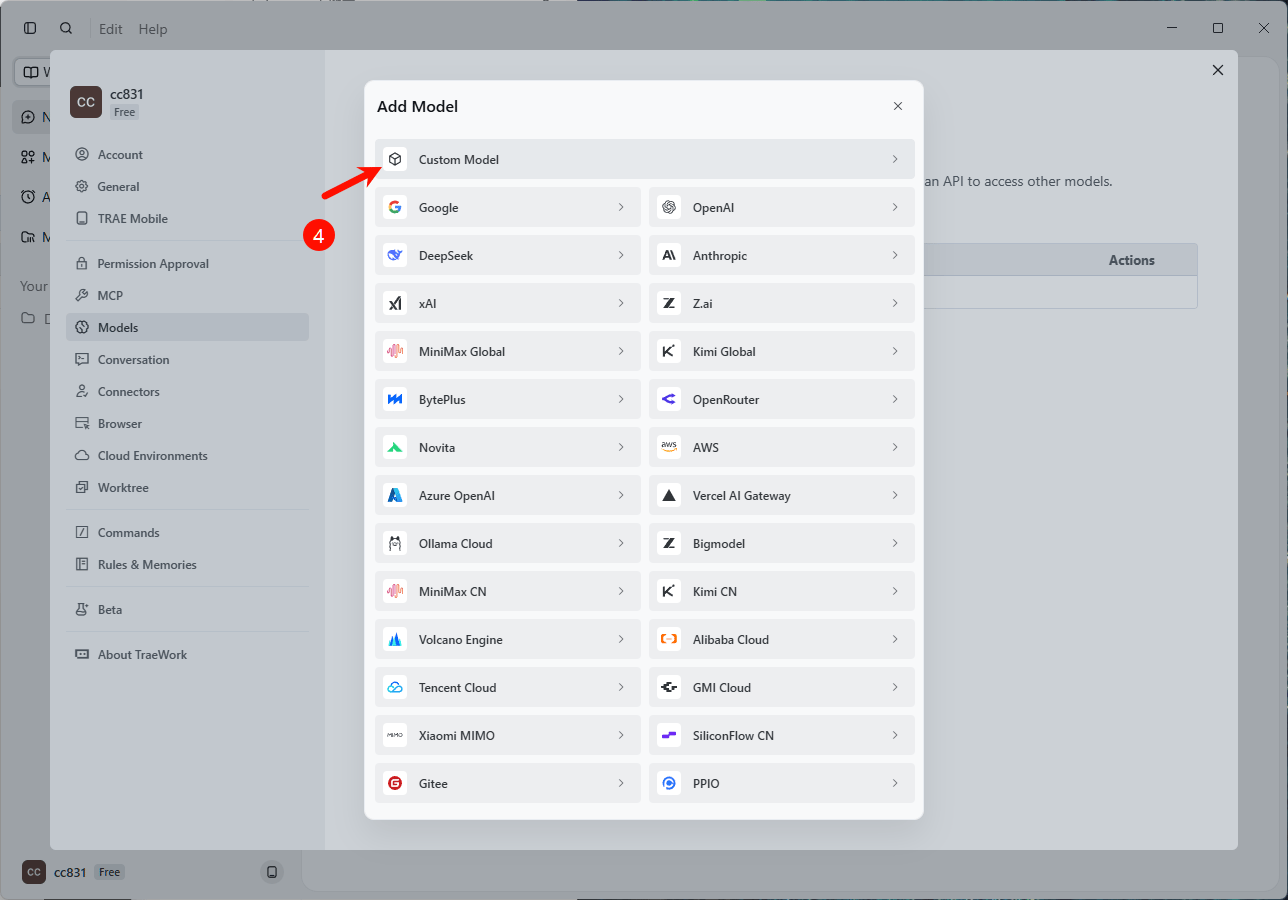Open the Cloud Environments section

click(188, 456)
